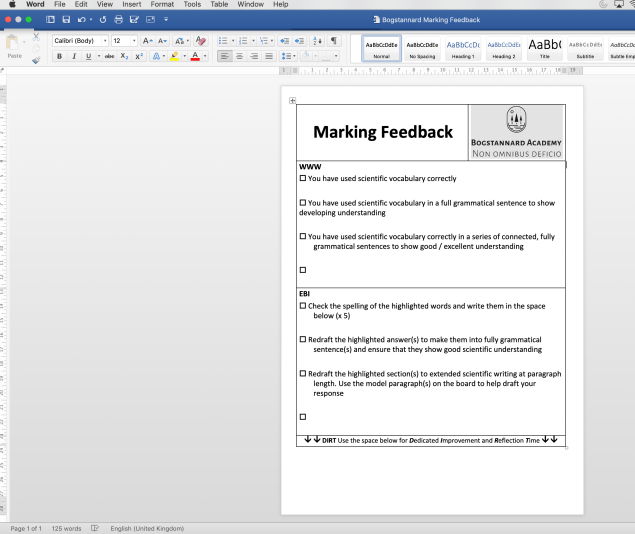The width and height of the screenshot is (635, 534).
Task: Open the Insert menu
Action: coord(131,5)
